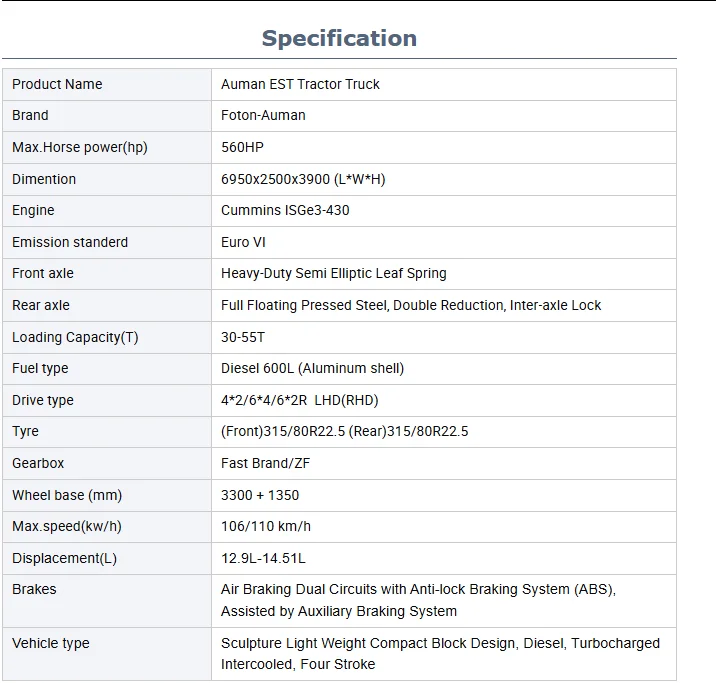Select the Diesel 600L fuel type value
Image resolution: width=716 pixels, height=683 pixels.
(312, 368)
